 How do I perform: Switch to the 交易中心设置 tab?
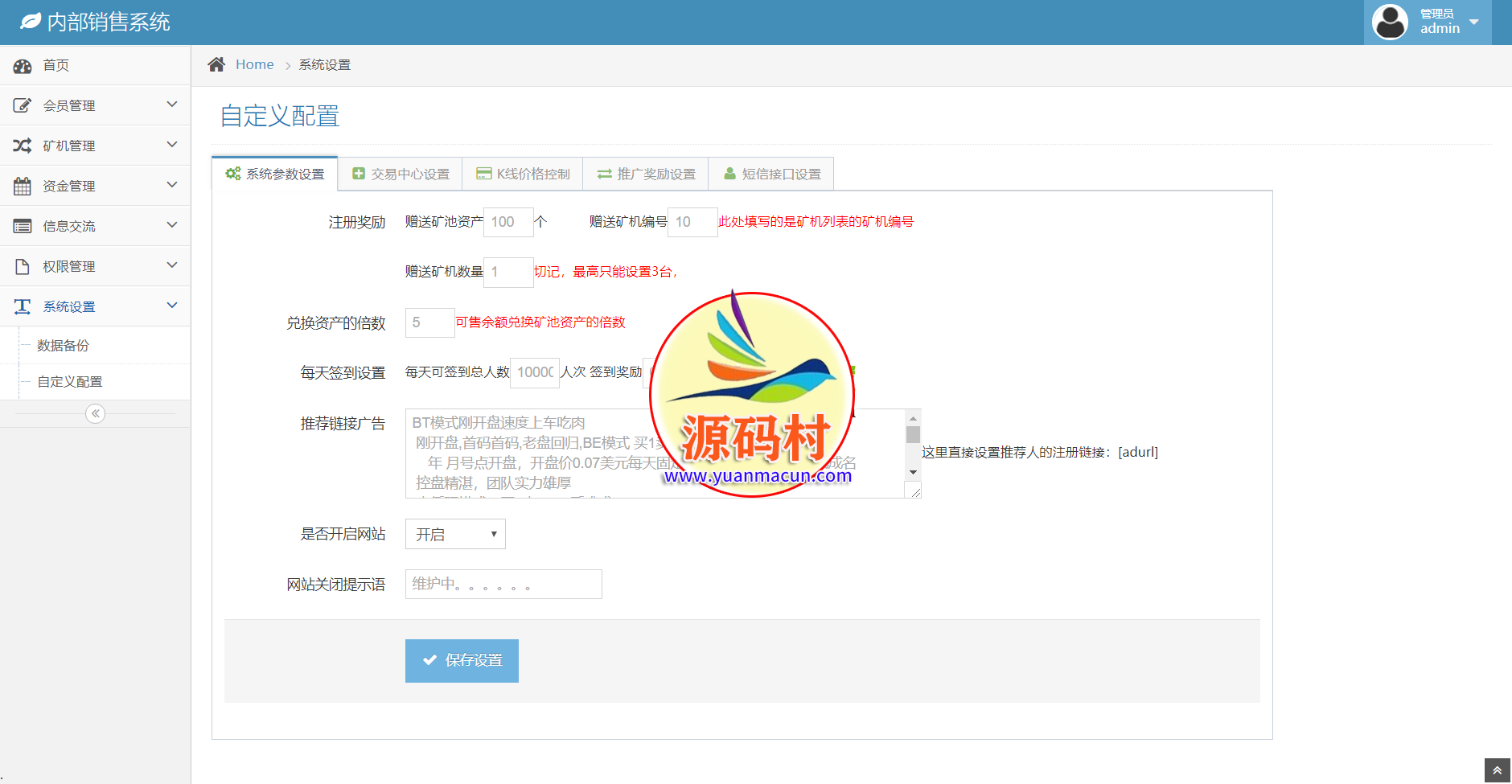[401, 174]
